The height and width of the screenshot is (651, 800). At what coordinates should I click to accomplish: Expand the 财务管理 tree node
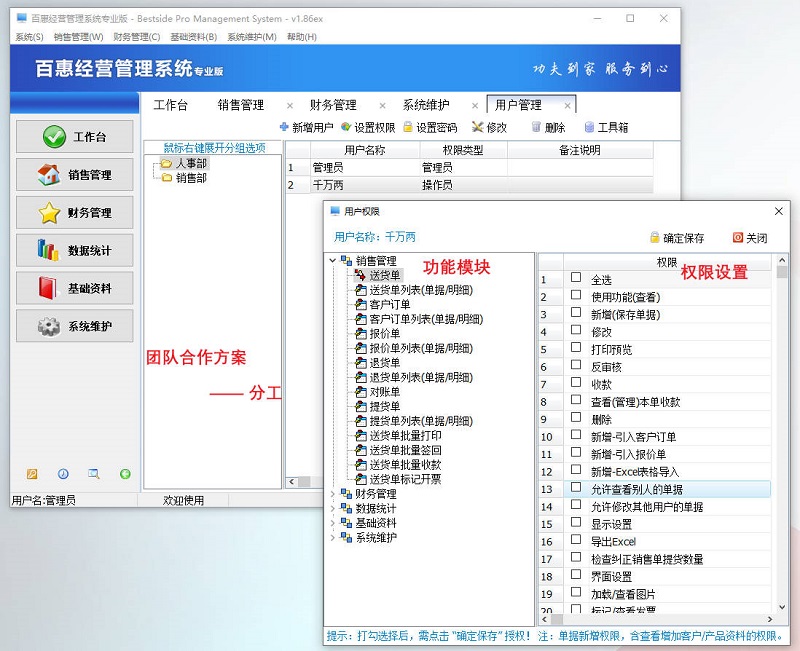point(333,494)
